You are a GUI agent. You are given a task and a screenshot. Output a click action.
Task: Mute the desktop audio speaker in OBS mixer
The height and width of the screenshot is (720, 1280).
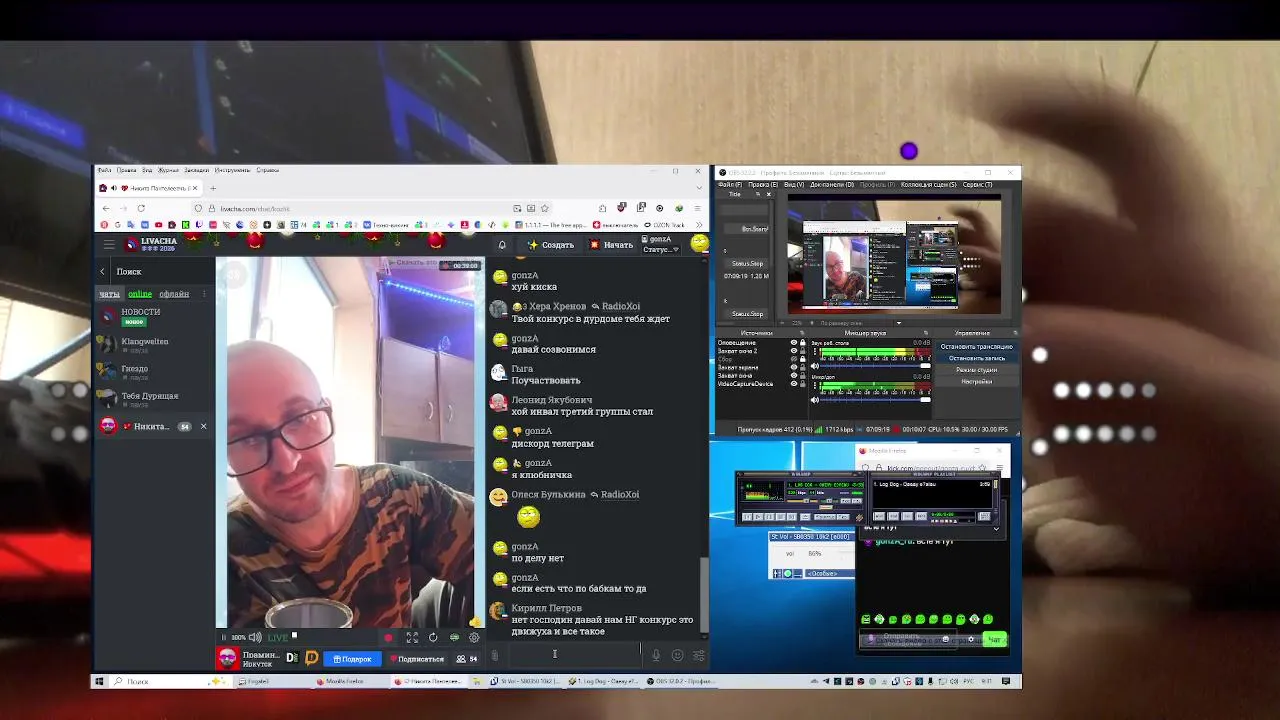pos(815,366)
